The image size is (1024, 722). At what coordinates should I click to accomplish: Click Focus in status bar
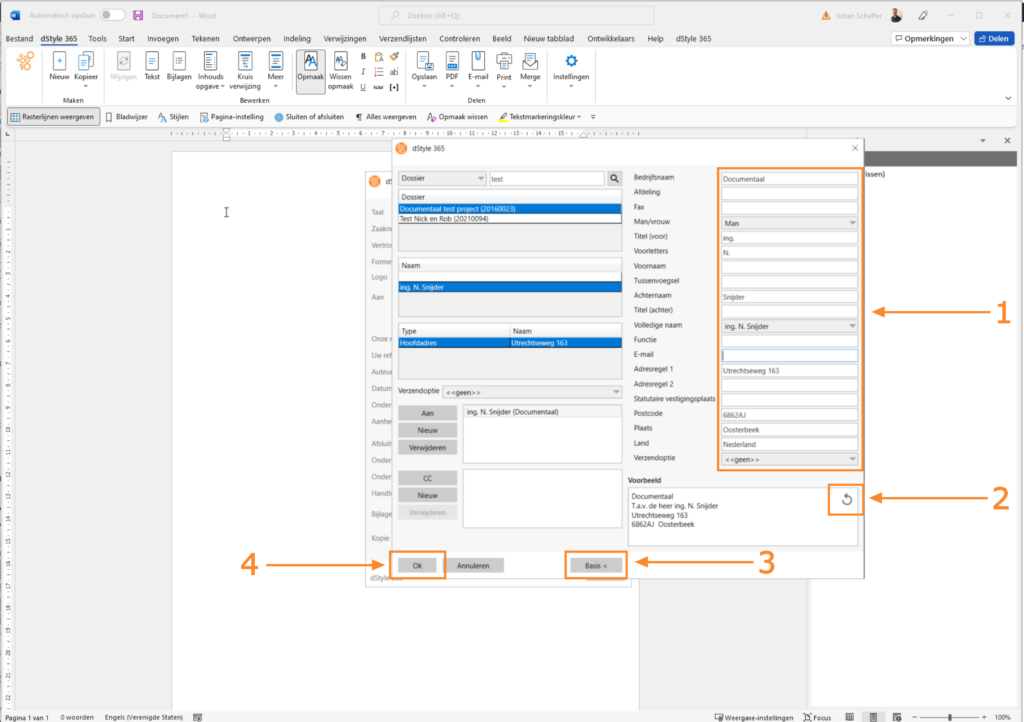817,717
